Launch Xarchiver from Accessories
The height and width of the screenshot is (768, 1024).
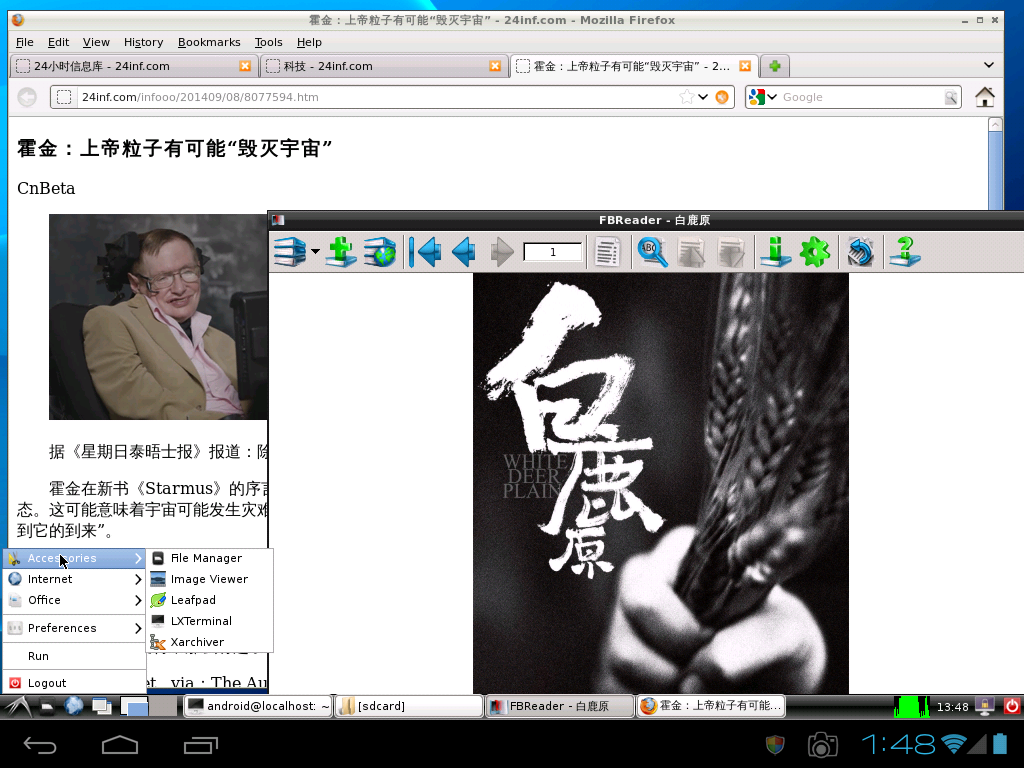coord(209,642)
